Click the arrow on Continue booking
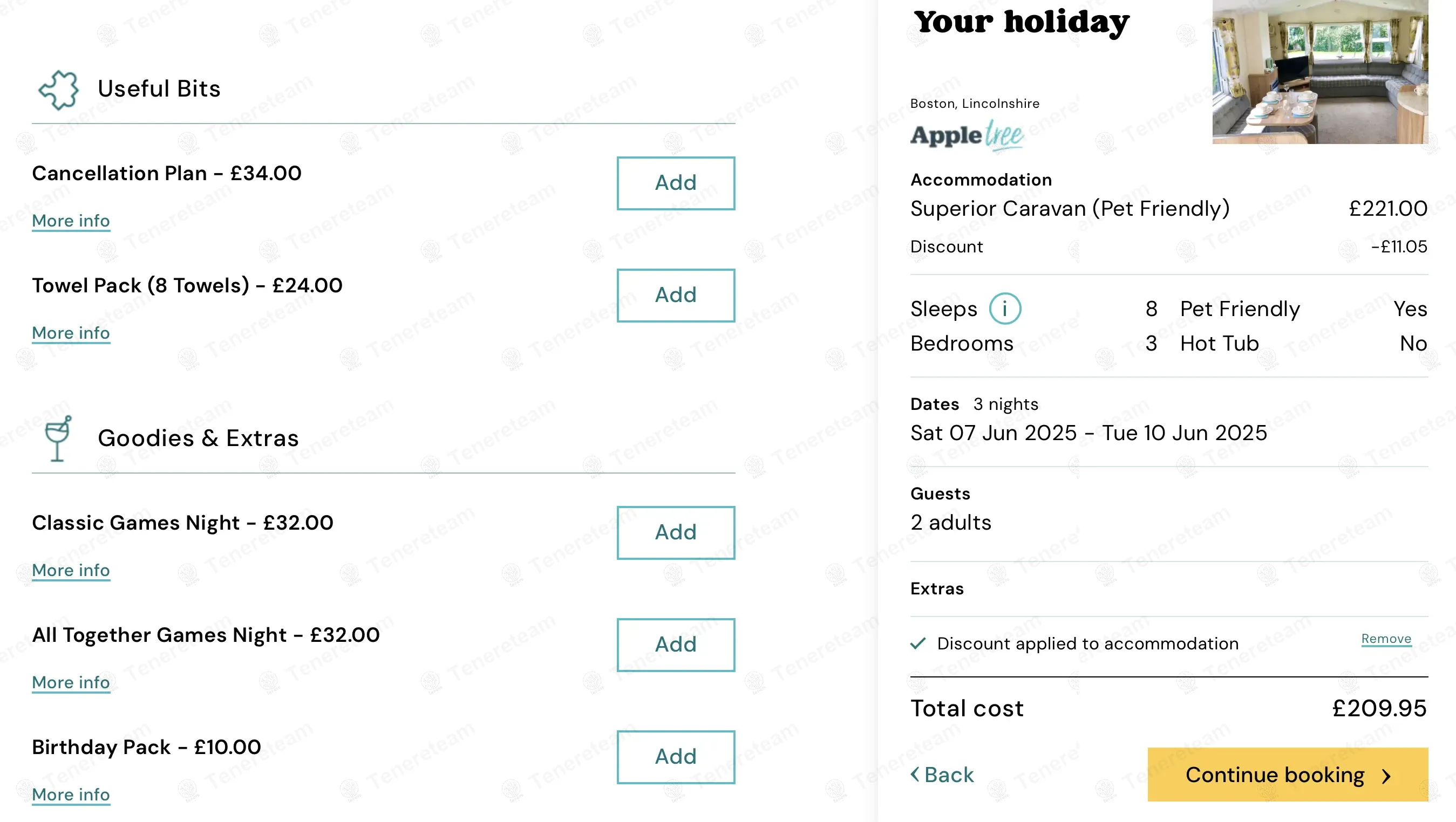Viewport: 1456px width, 822px height. tap(1386, 776)
